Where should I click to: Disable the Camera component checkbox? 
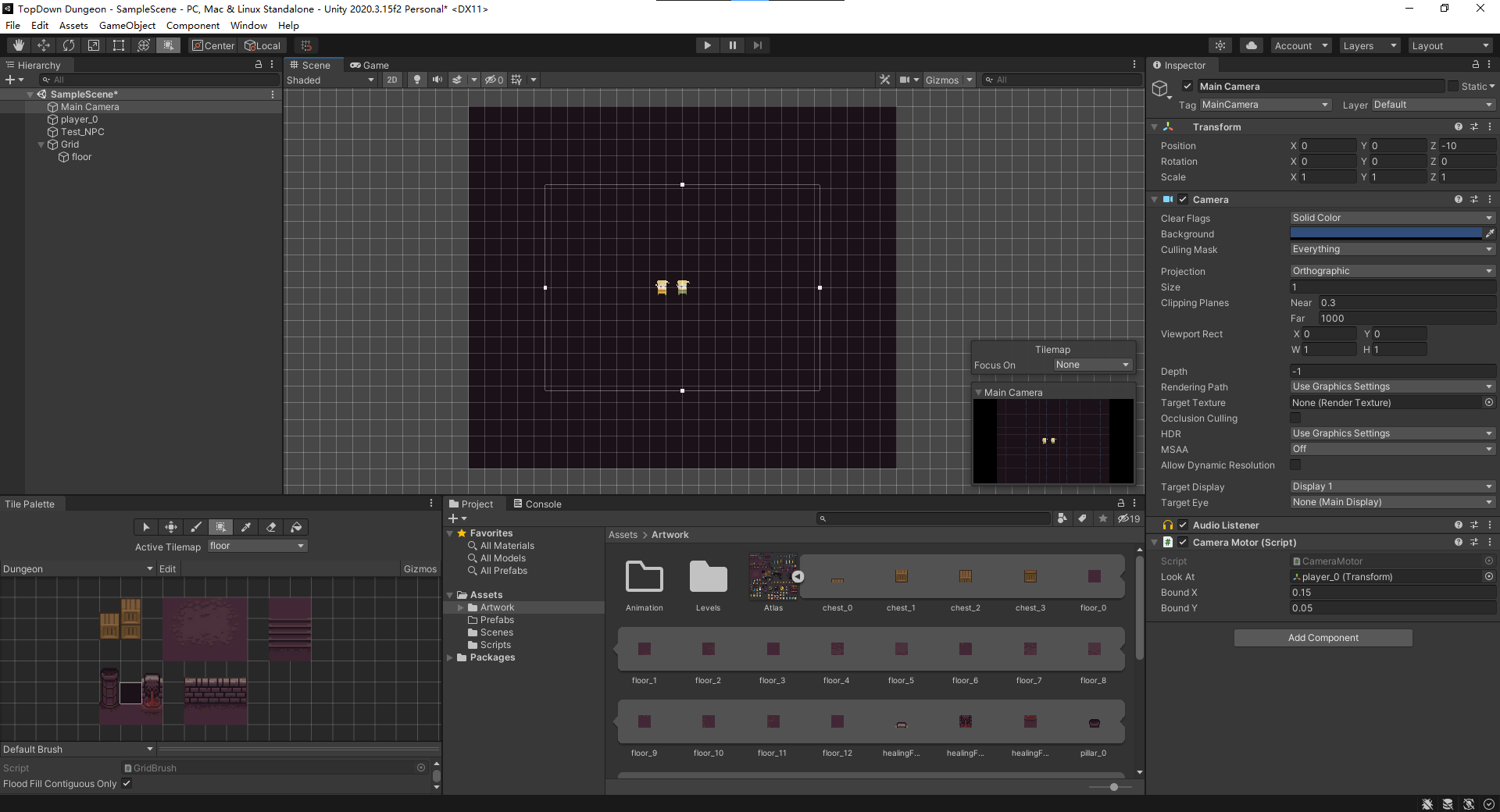coord(1183,200)
